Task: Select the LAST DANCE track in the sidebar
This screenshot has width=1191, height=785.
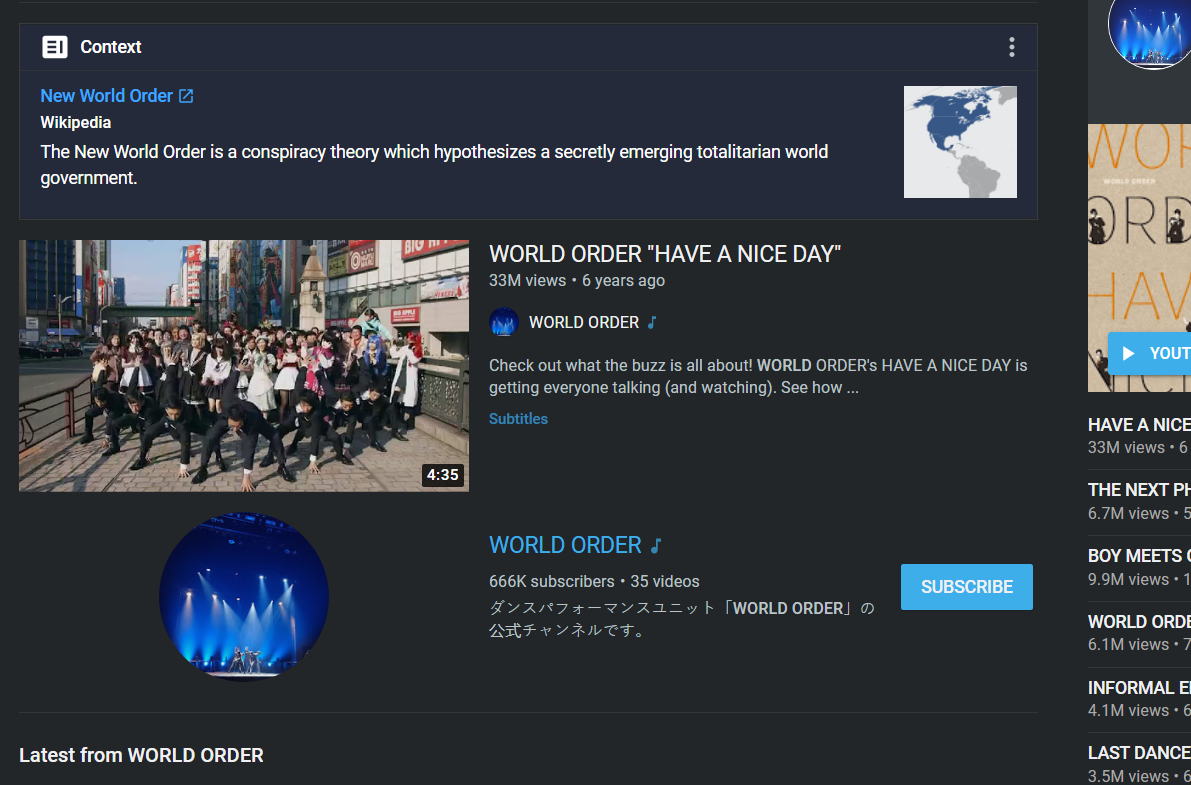Action: pyautogui.click(x=1139, y=763)
